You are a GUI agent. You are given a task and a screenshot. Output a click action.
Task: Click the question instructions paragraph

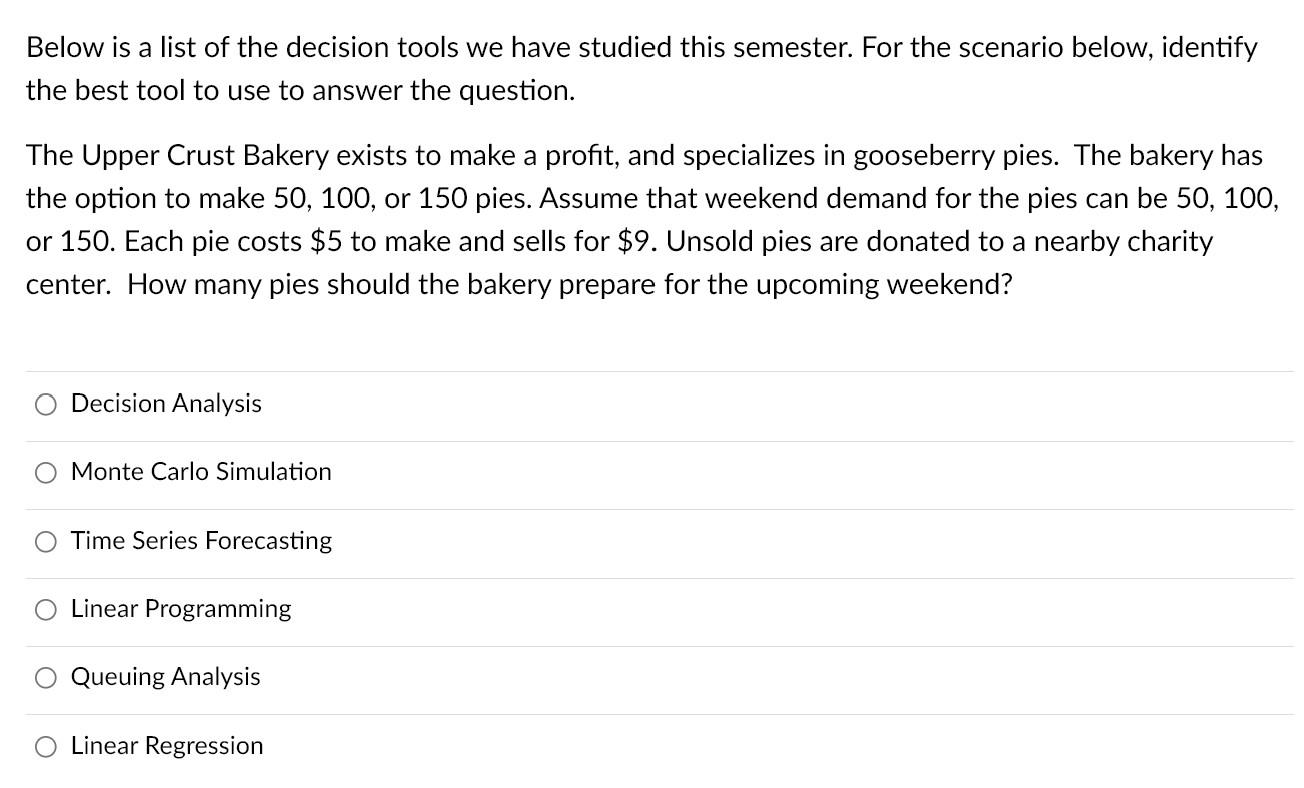(640, 68)
